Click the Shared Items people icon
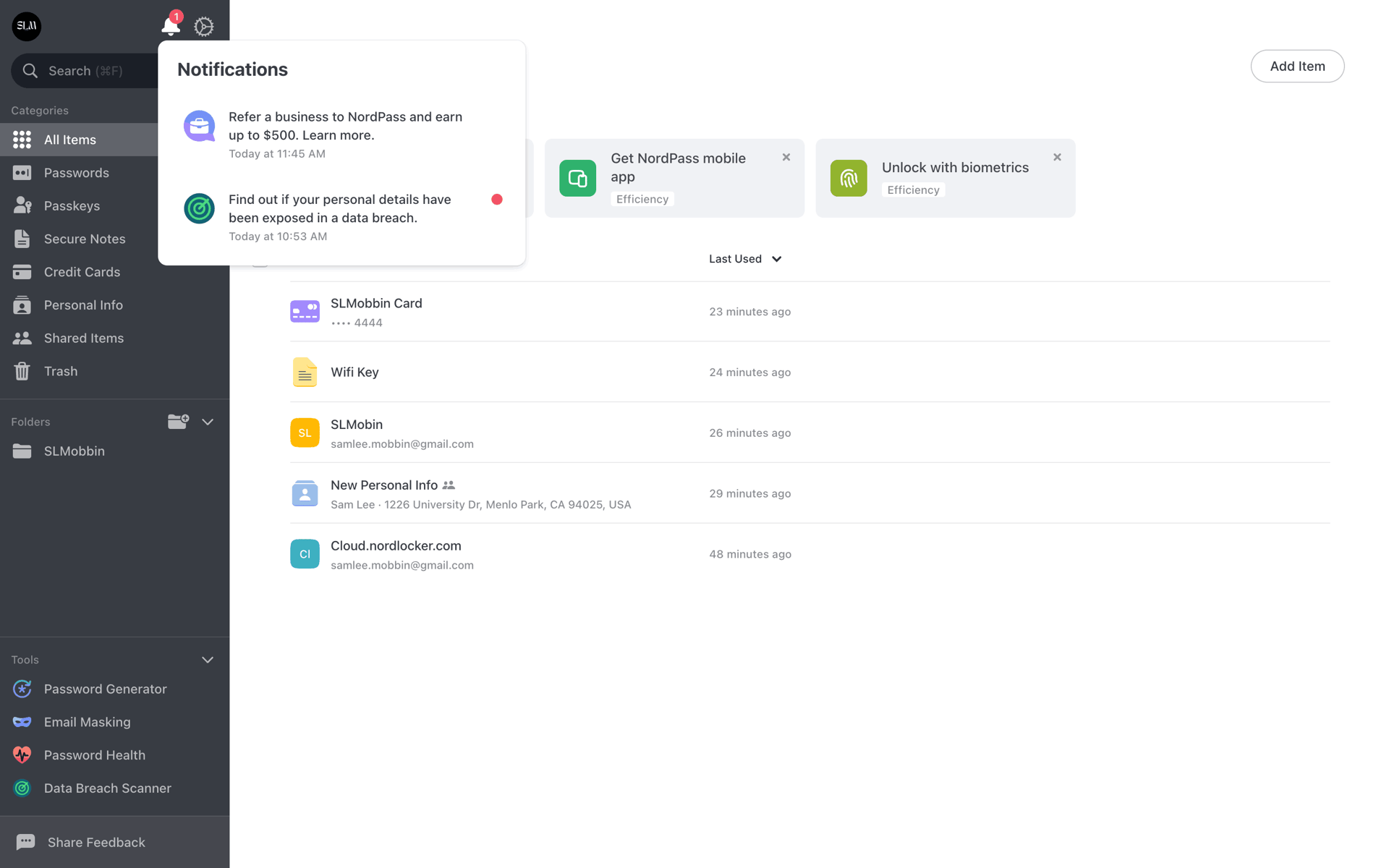Screen dimensions: 1389x868 click(x=22, y=339)
